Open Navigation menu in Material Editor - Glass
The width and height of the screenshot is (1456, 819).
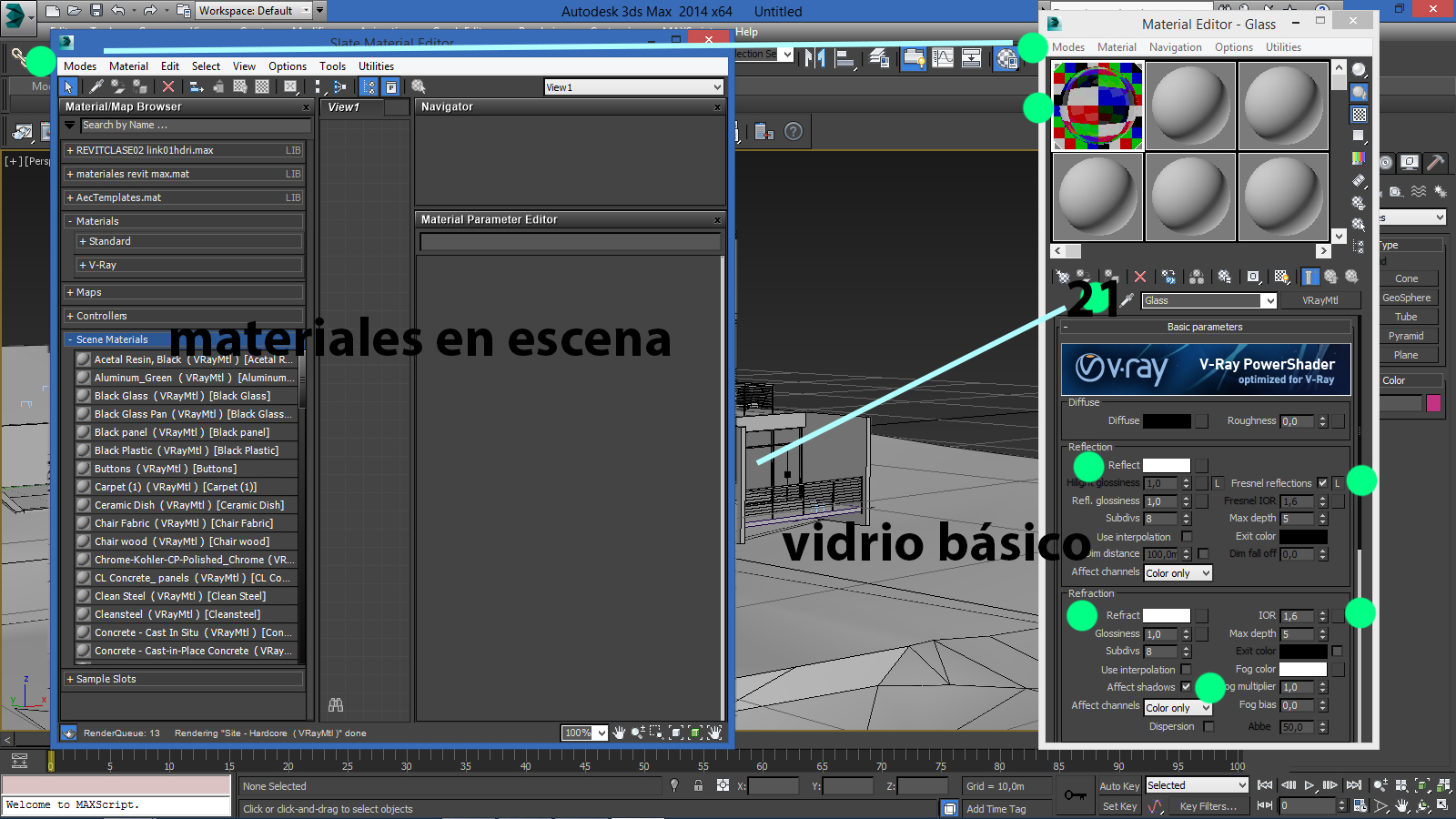click(x=1175, y=47)
